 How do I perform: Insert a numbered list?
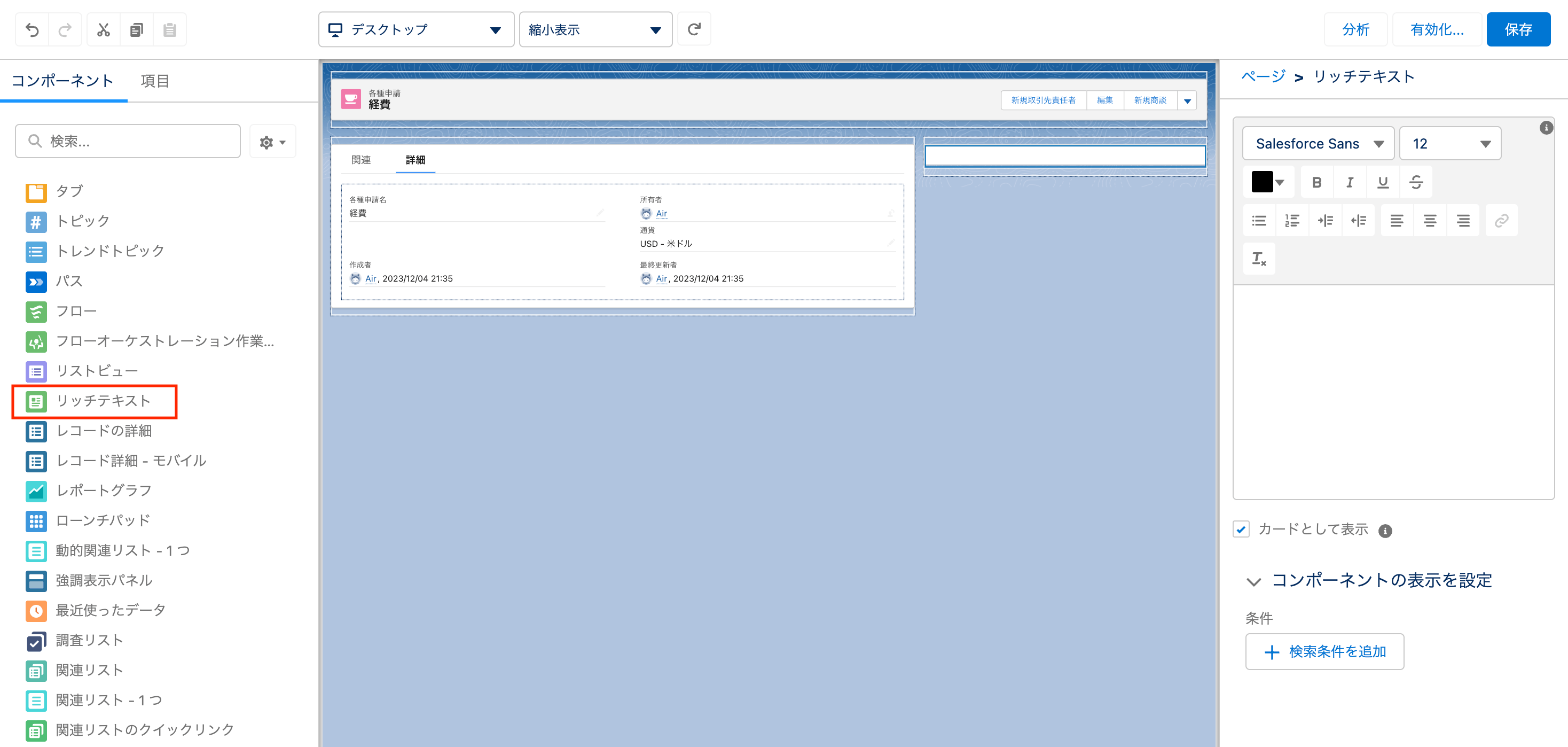(x=1292, y=220)
